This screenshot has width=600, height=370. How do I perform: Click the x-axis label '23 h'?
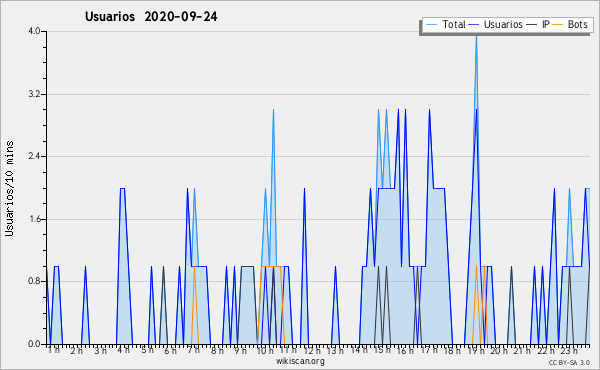[569, 350]
